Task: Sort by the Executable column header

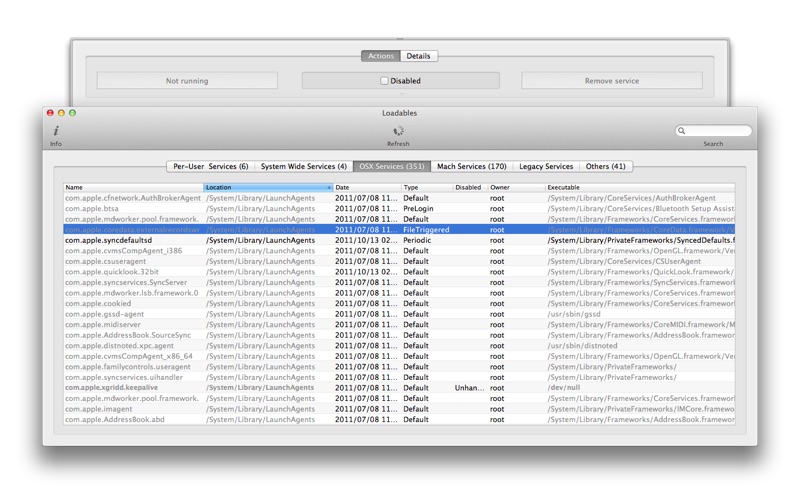Action: (640, 187)
